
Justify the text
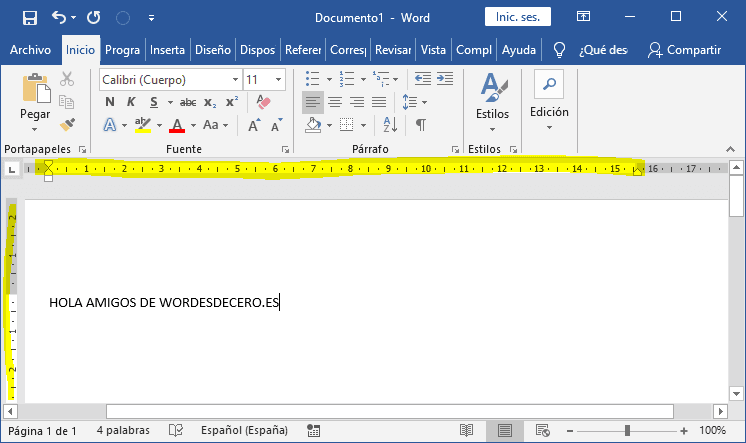(379, 102)
